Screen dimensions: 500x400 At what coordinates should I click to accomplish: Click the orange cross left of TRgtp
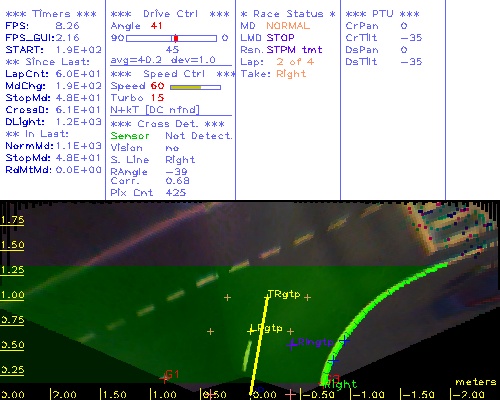click(x=227, y=297)
